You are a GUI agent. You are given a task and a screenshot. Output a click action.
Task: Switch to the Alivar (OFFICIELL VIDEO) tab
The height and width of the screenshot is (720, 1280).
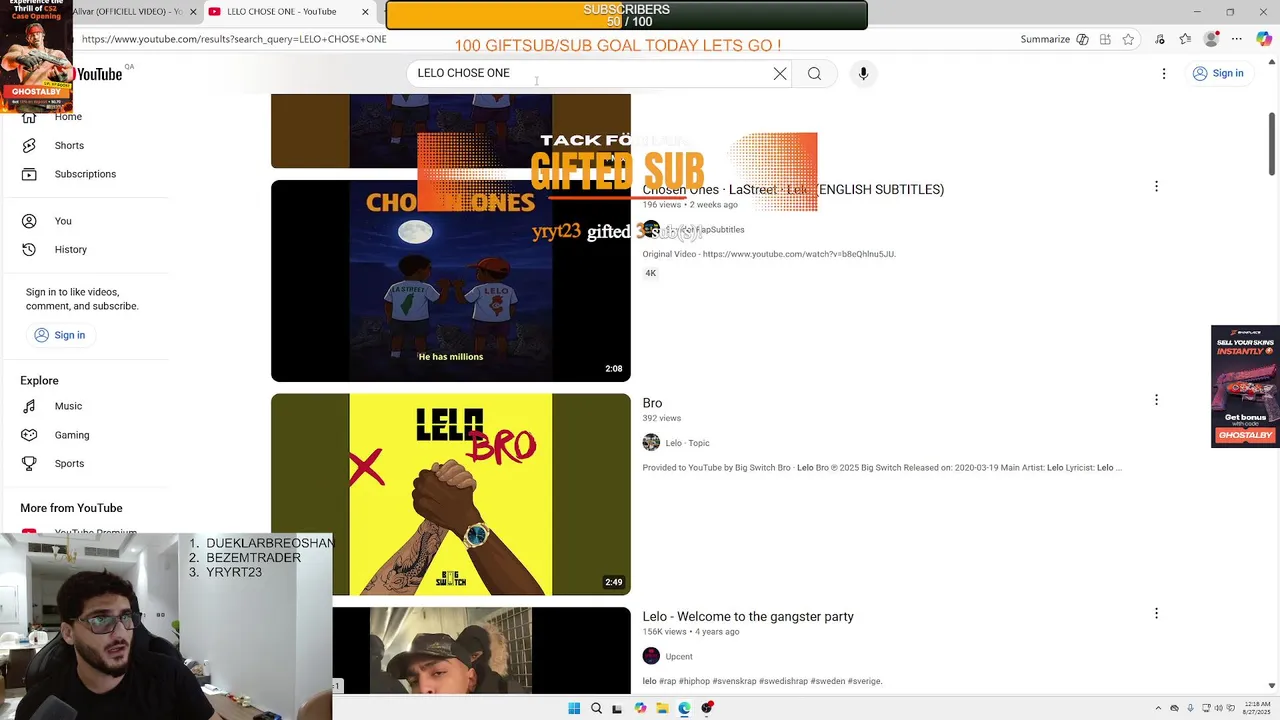click(x=140, y=12)
